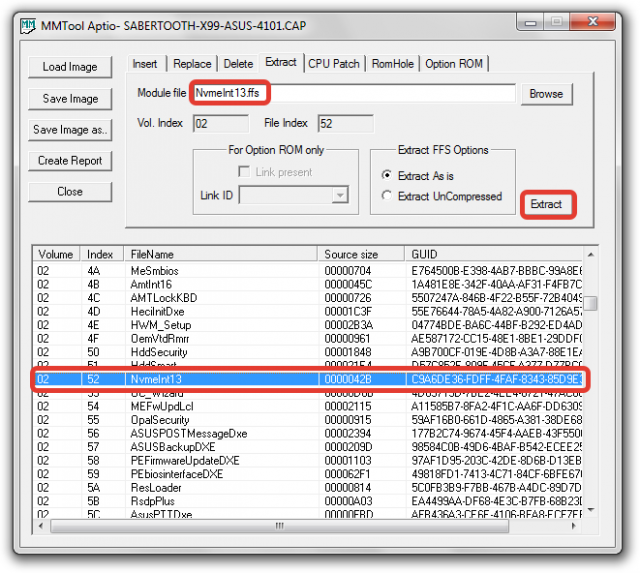The height and width of the screenshot is (573, 640).
Task: Click the horizontal scroll right arrow
Action: tap(573, 526)
